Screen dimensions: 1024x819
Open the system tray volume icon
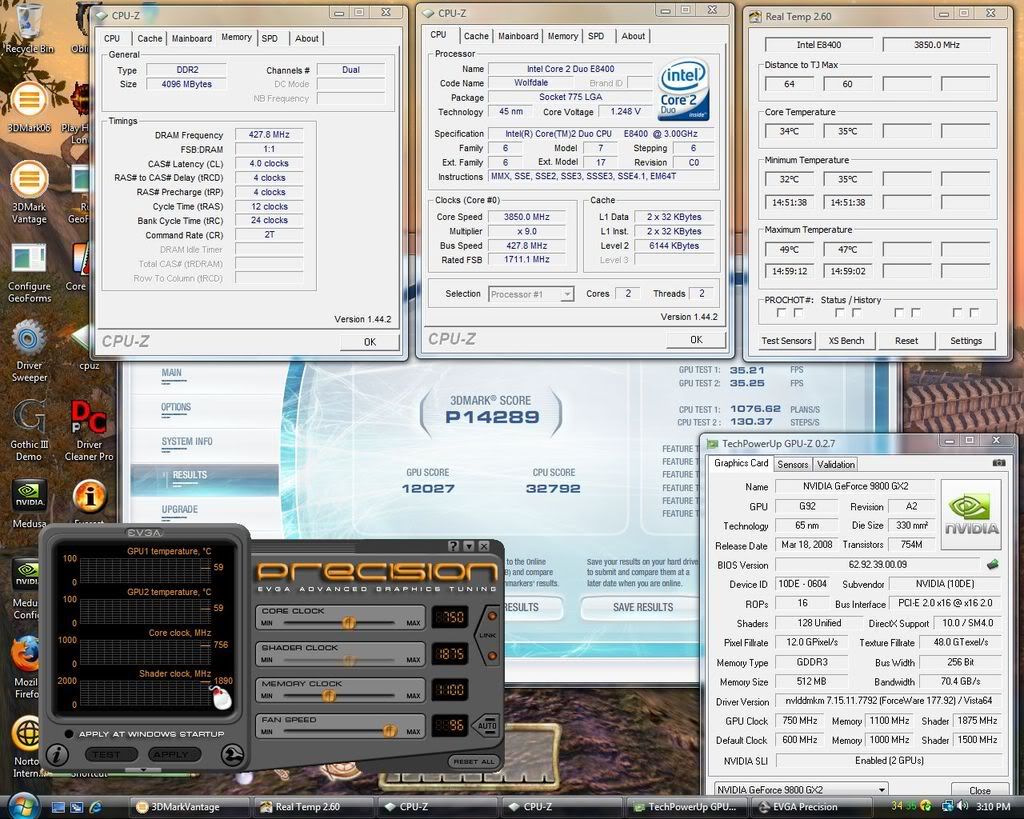[963, 807]
